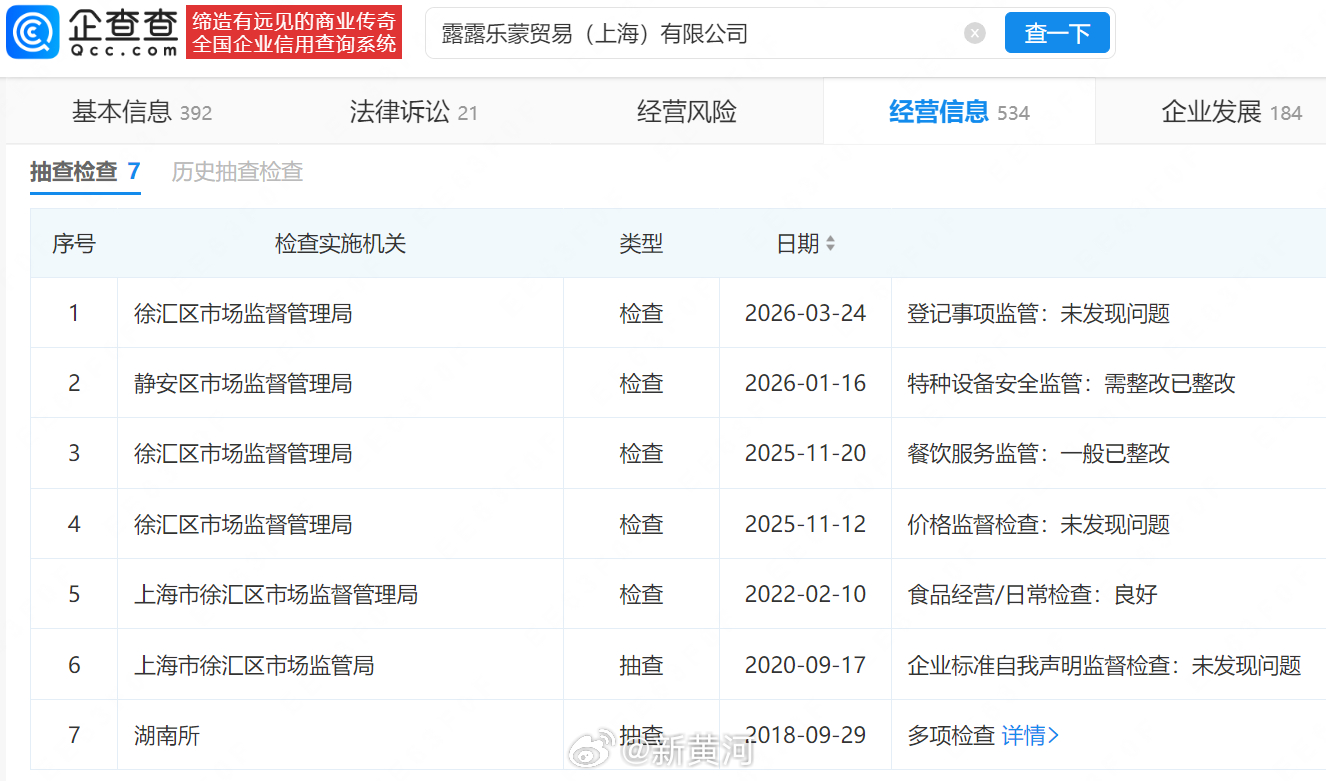Click the date 2020-09-17
This screenshot has width=1326, height=781.
coord(805,665)
